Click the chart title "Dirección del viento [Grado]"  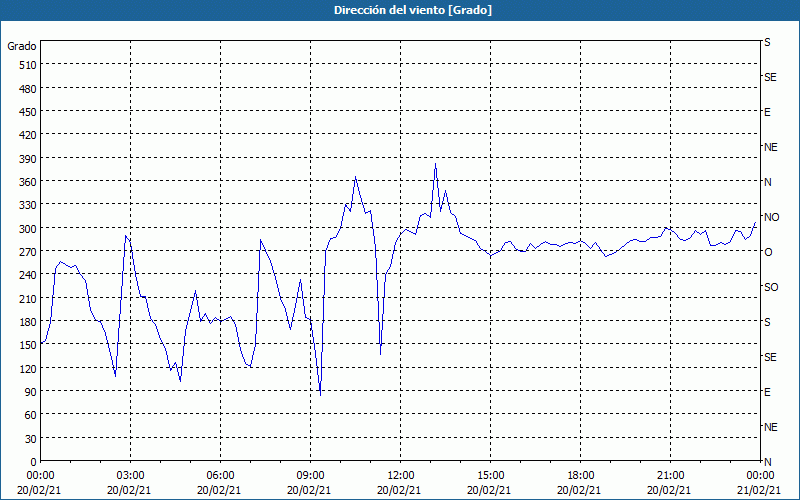click(413, 10)
